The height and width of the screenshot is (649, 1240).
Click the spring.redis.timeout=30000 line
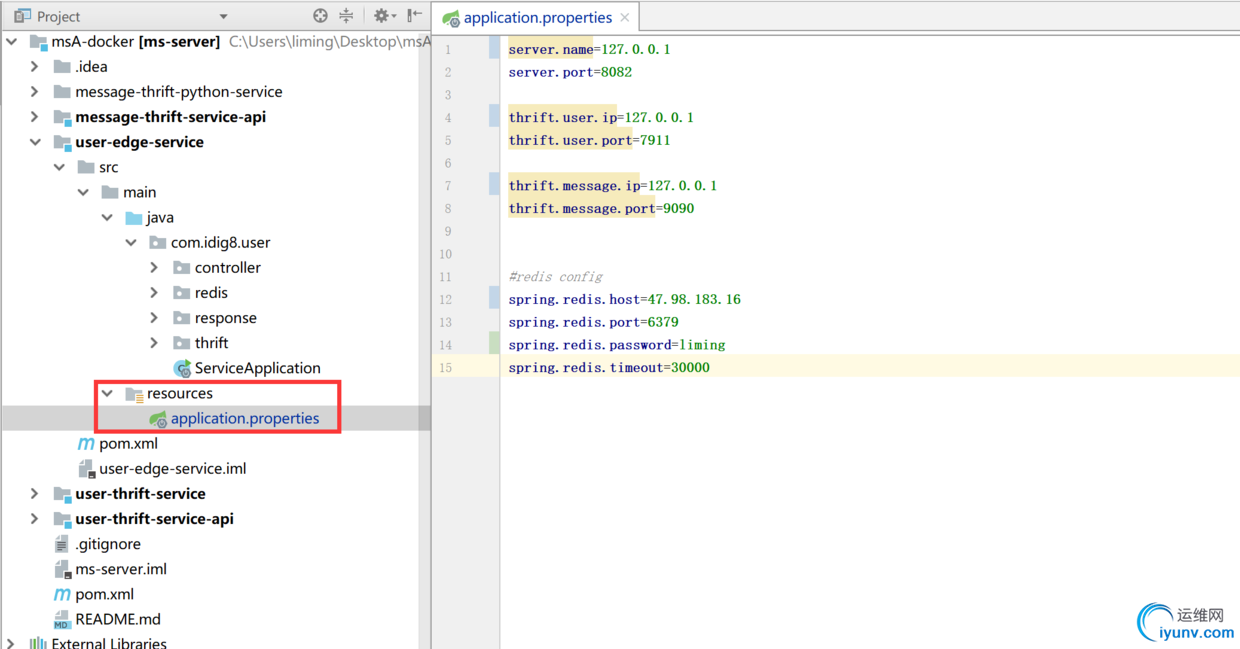609,368
